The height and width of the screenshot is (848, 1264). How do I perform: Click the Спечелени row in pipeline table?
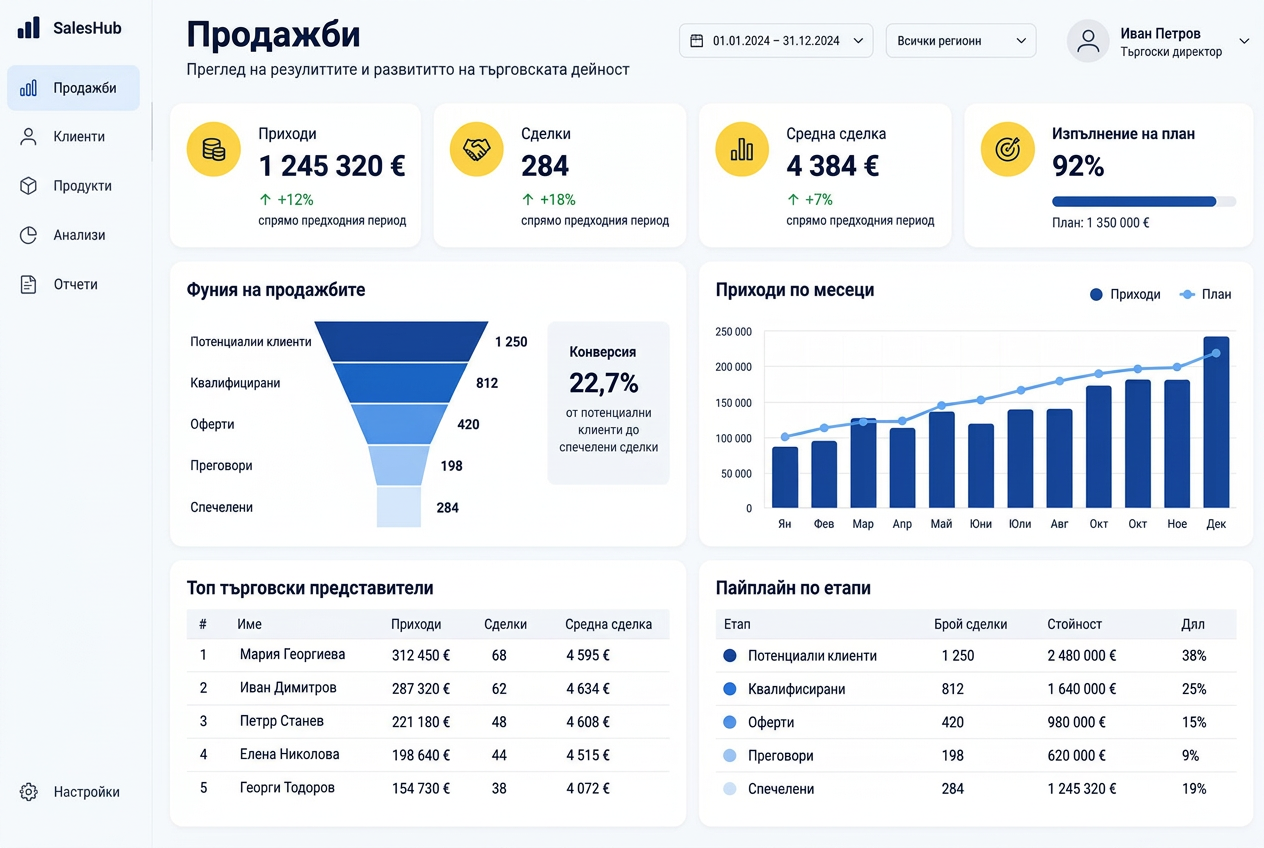976,789
